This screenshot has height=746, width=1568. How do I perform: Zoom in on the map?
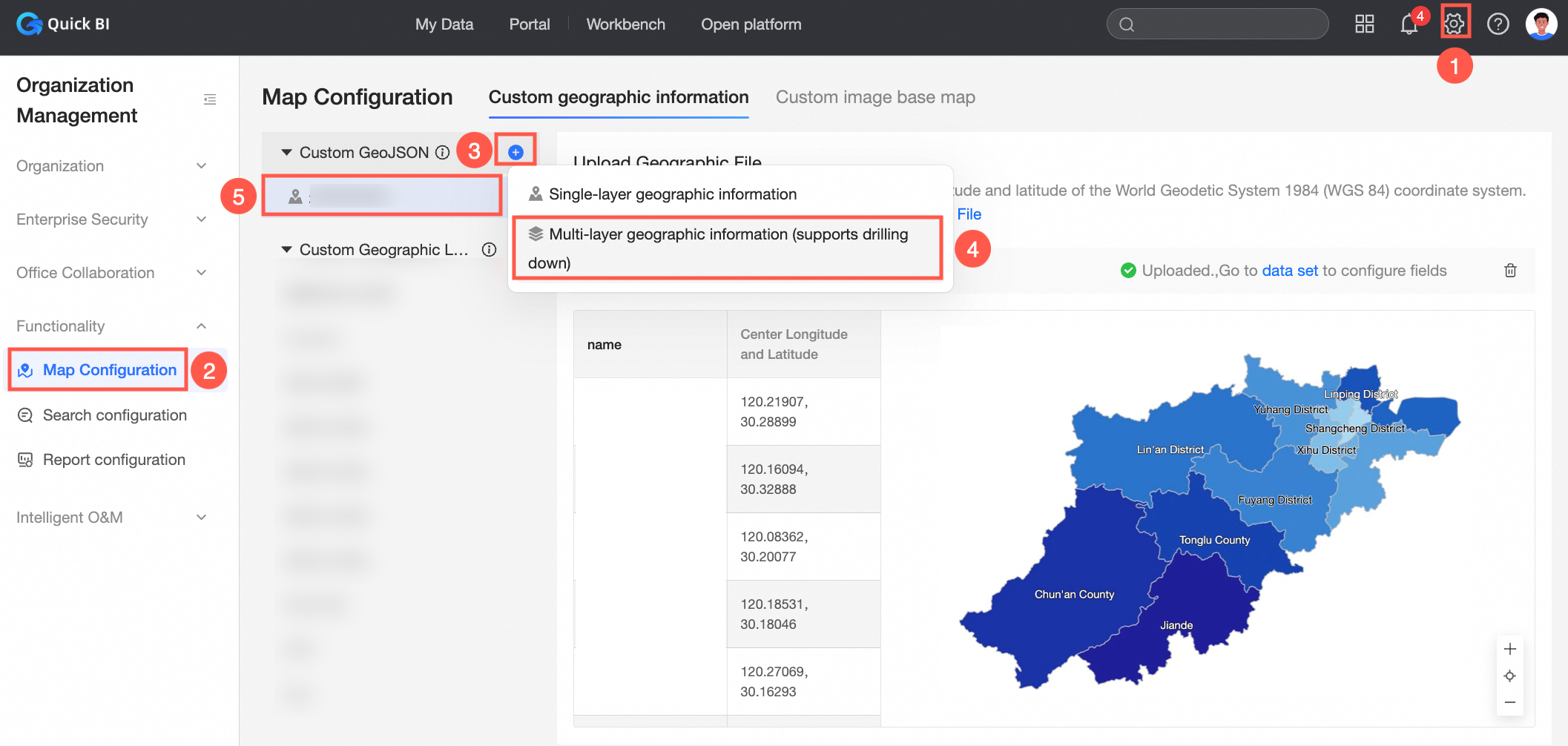(1509, 649)
